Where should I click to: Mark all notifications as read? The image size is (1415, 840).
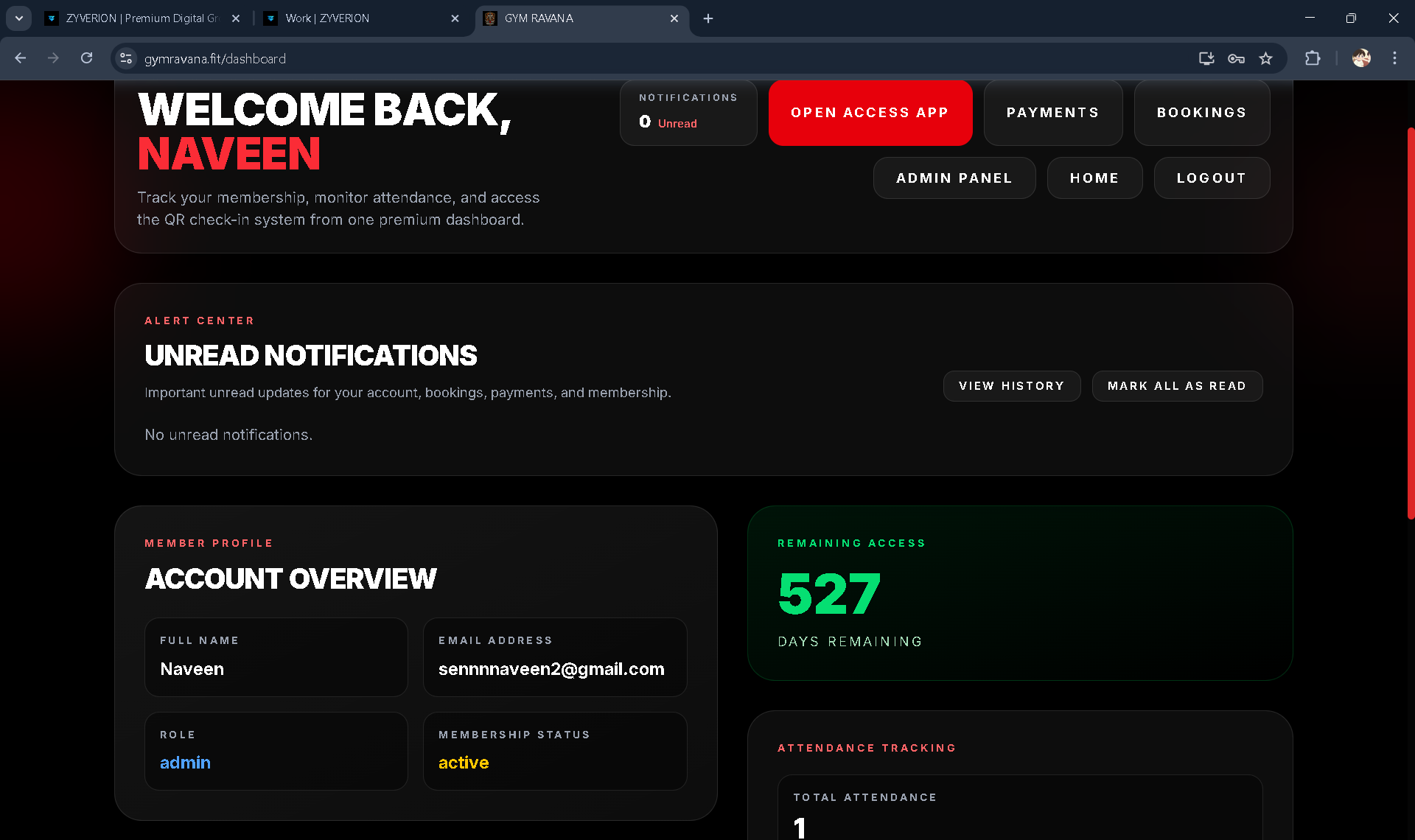1176,385
